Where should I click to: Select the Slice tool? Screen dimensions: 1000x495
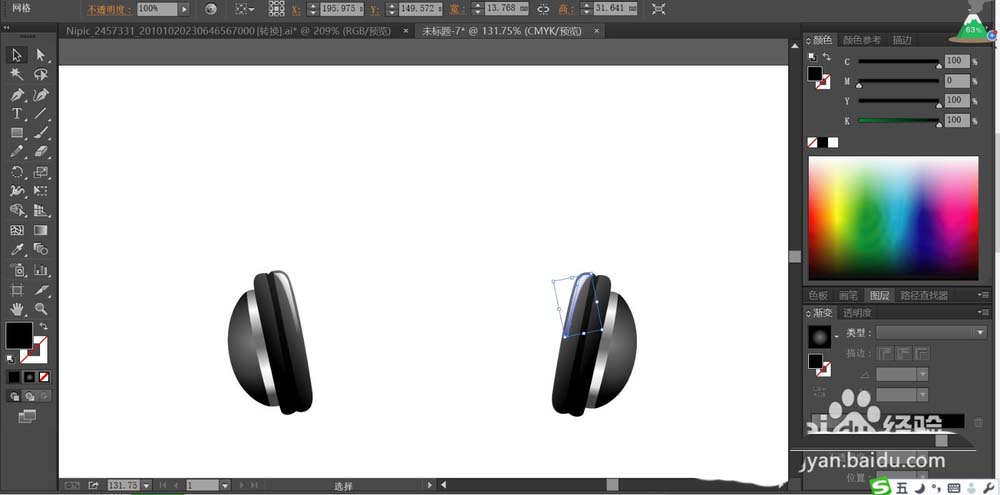click(x=41, y=290)
